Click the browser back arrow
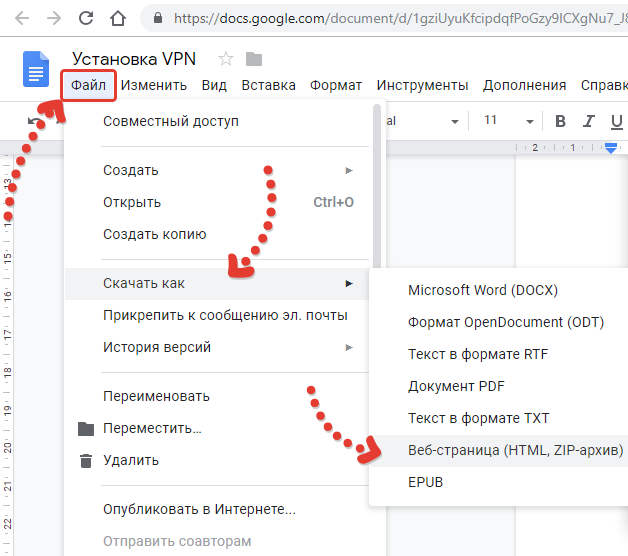This screenshot has height=556, width=628. (x=22, y=18)
